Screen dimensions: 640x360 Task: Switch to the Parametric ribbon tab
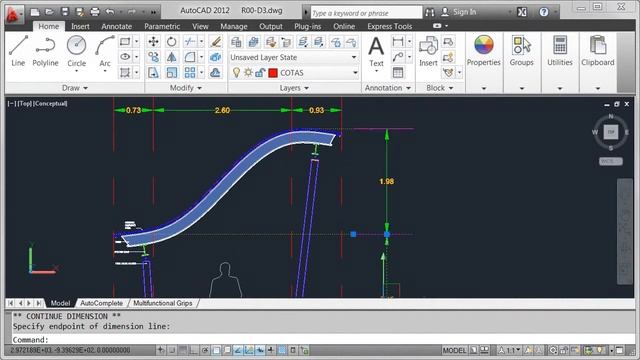coord(162,26)
